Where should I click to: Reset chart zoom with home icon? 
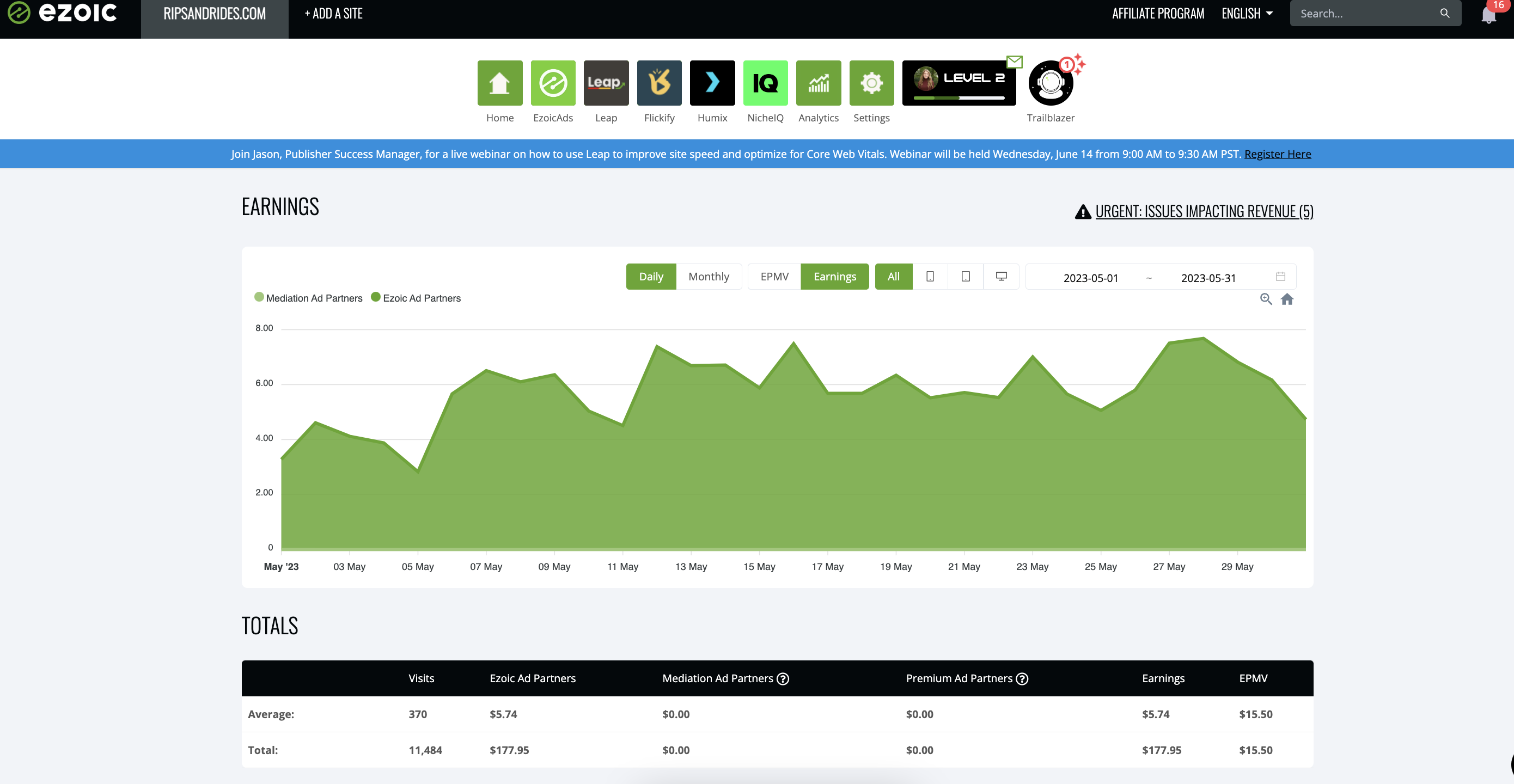click(x=1287, y=299)
